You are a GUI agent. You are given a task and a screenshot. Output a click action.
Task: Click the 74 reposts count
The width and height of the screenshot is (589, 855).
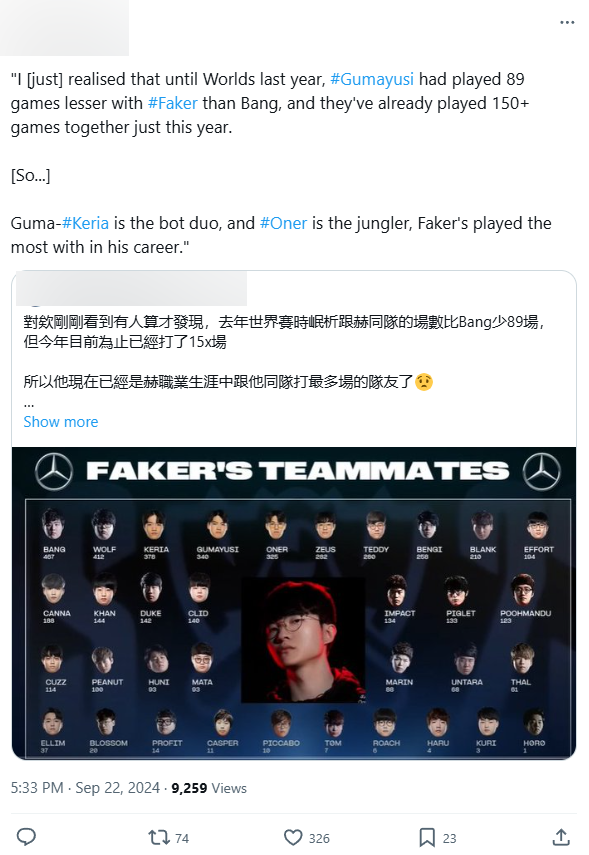click(x=182, y=838)
